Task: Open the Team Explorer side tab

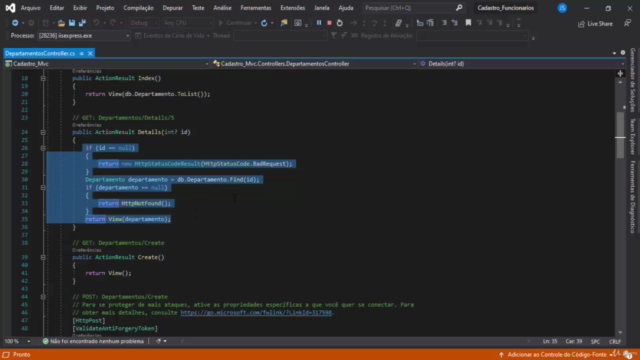Action: [633, 137]
